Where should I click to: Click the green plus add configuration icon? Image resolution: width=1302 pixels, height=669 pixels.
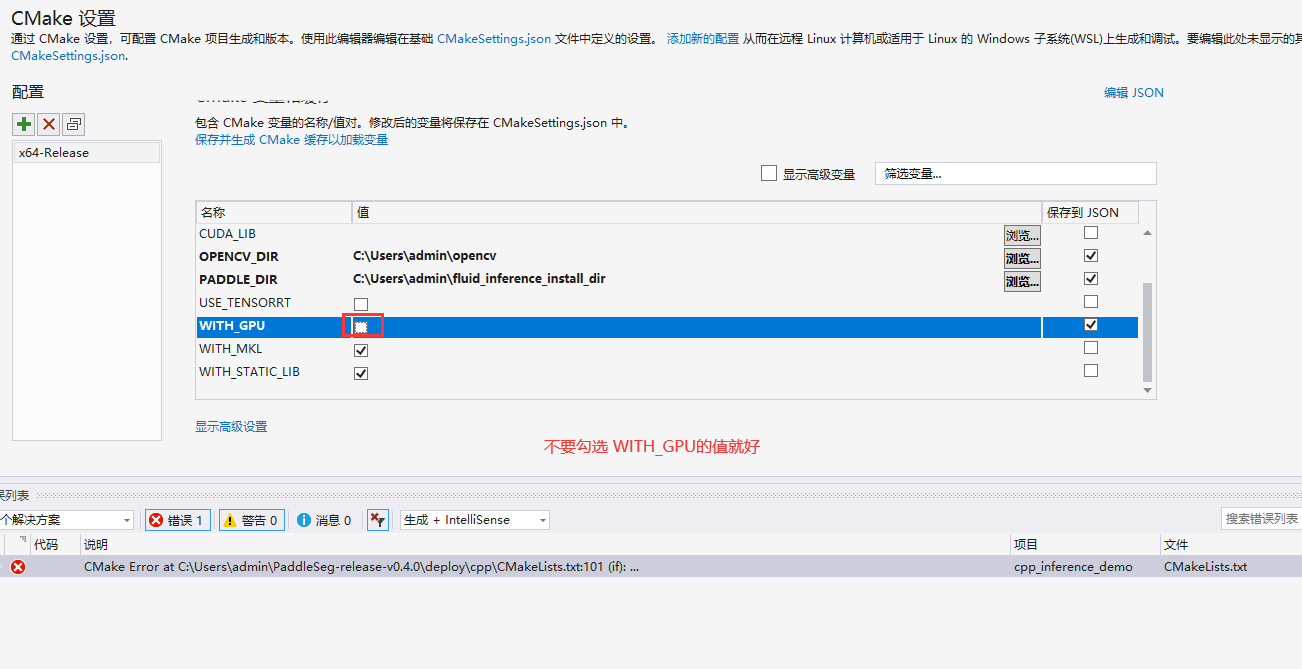(x=23, y=124)
